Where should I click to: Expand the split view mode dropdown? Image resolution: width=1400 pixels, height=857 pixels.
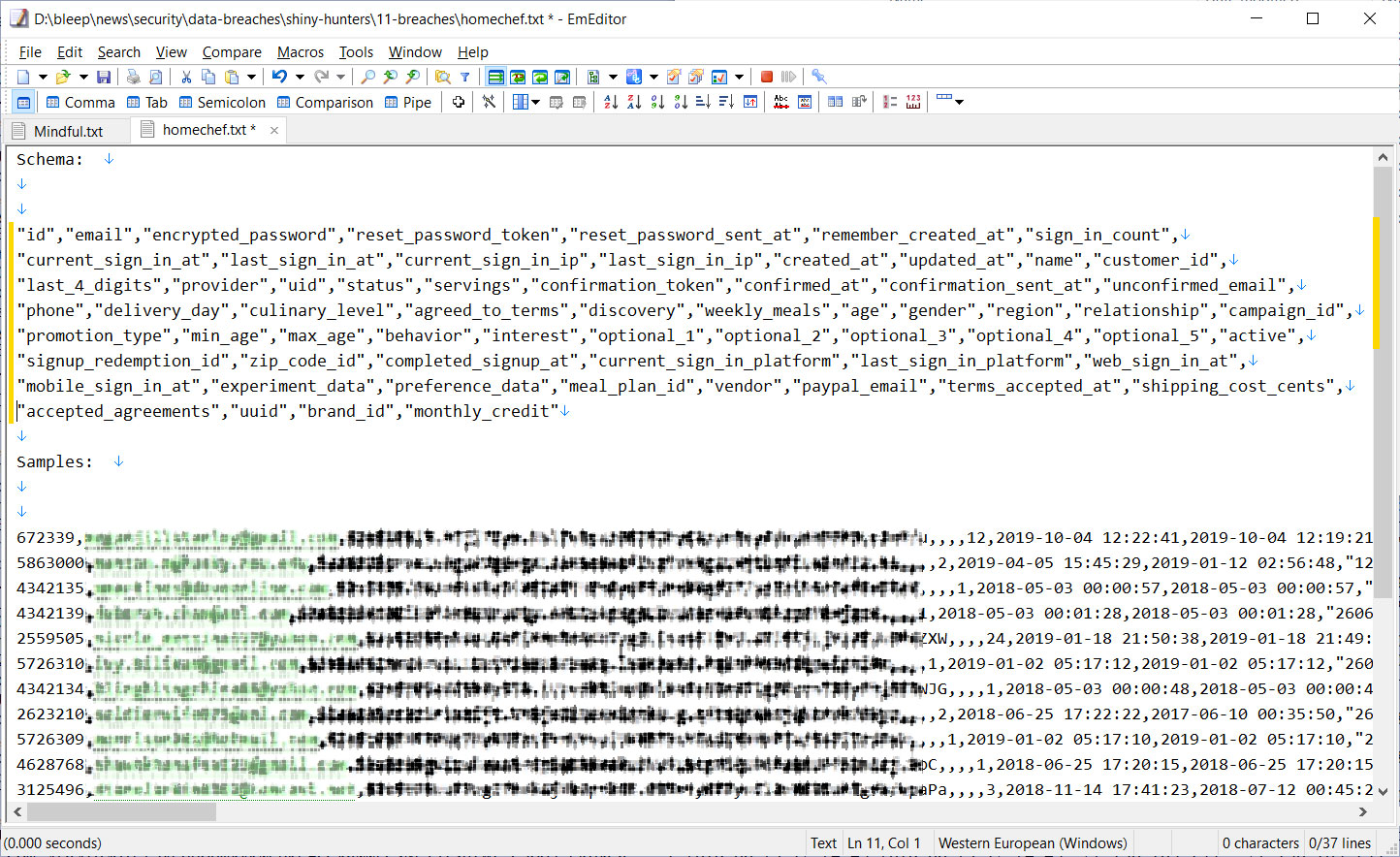click(x=534, y=102)
